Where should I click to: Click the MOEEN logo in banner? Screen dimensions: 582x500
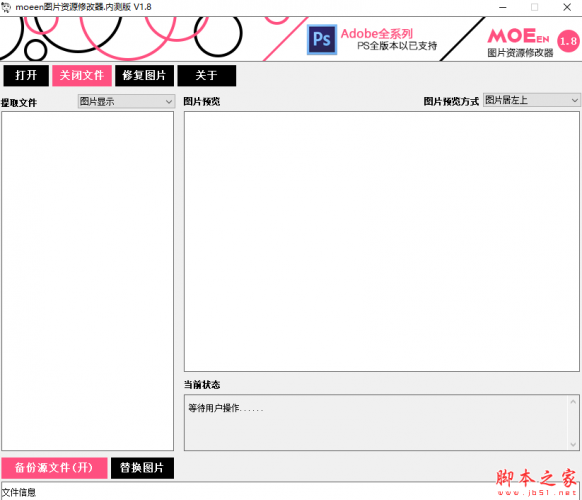(x=519, y=36)
